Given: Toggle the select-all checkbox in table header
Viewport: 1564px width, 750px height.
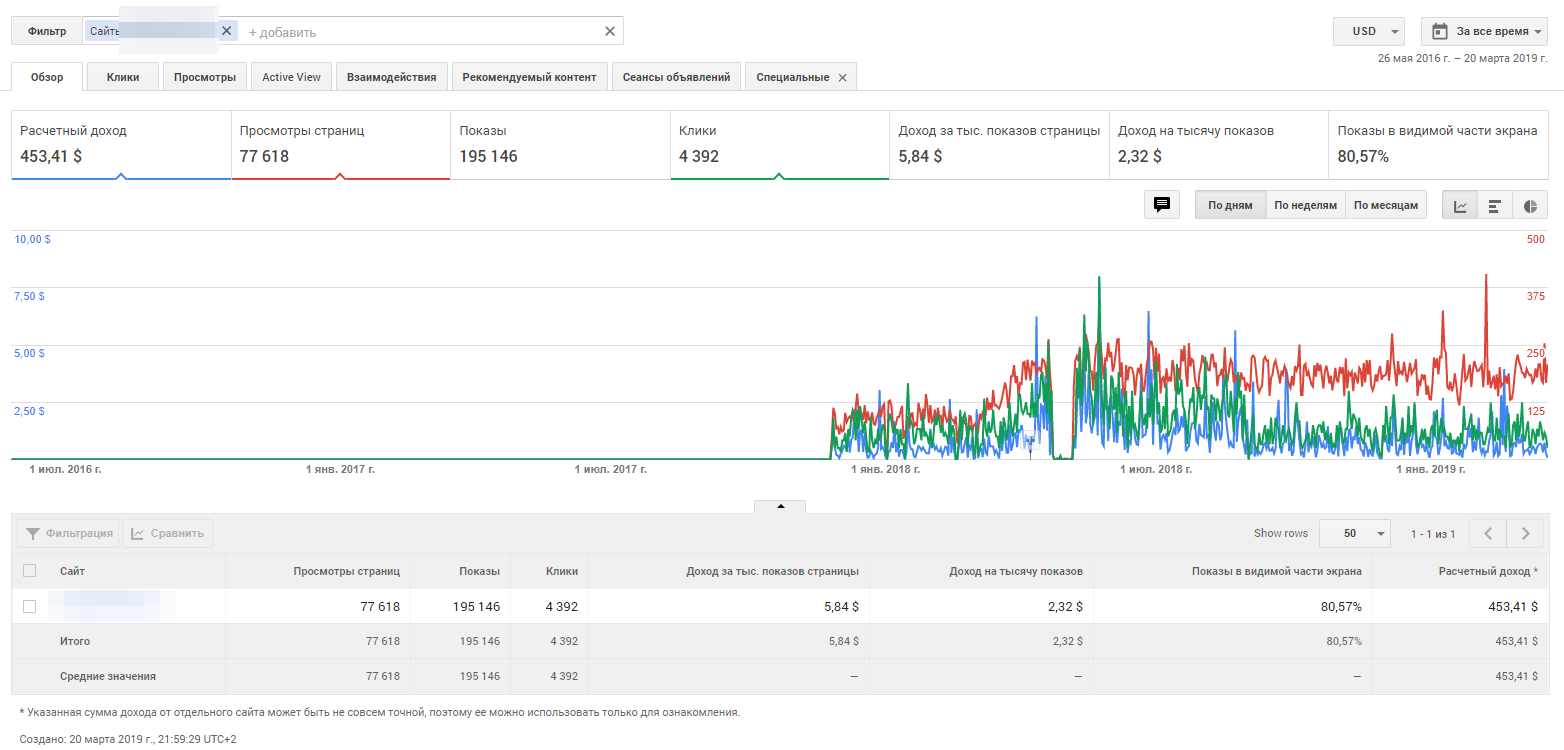Looking at the screenshot, I should [29, 571].
